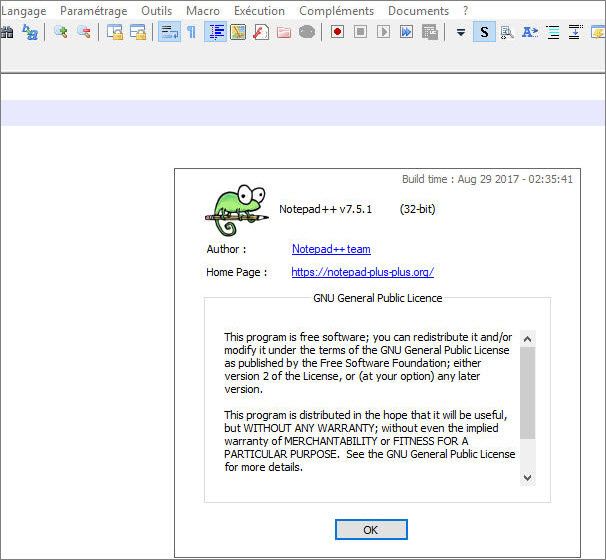Open the Exécution menu
This screenshot has height=560, width=606.
(259, 11)
